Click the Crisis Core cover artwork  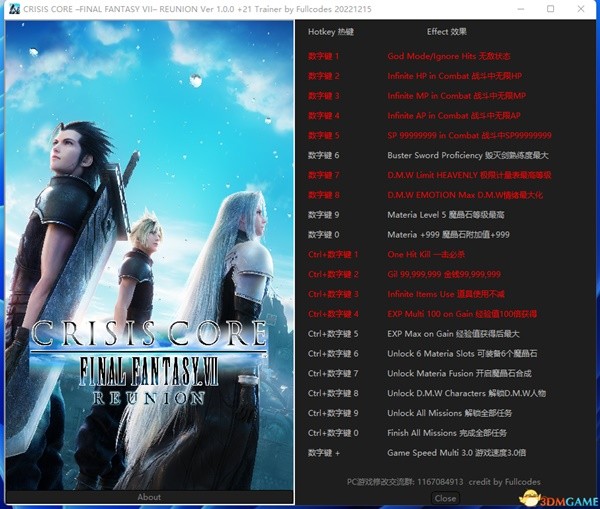click(x=149, y=255)
